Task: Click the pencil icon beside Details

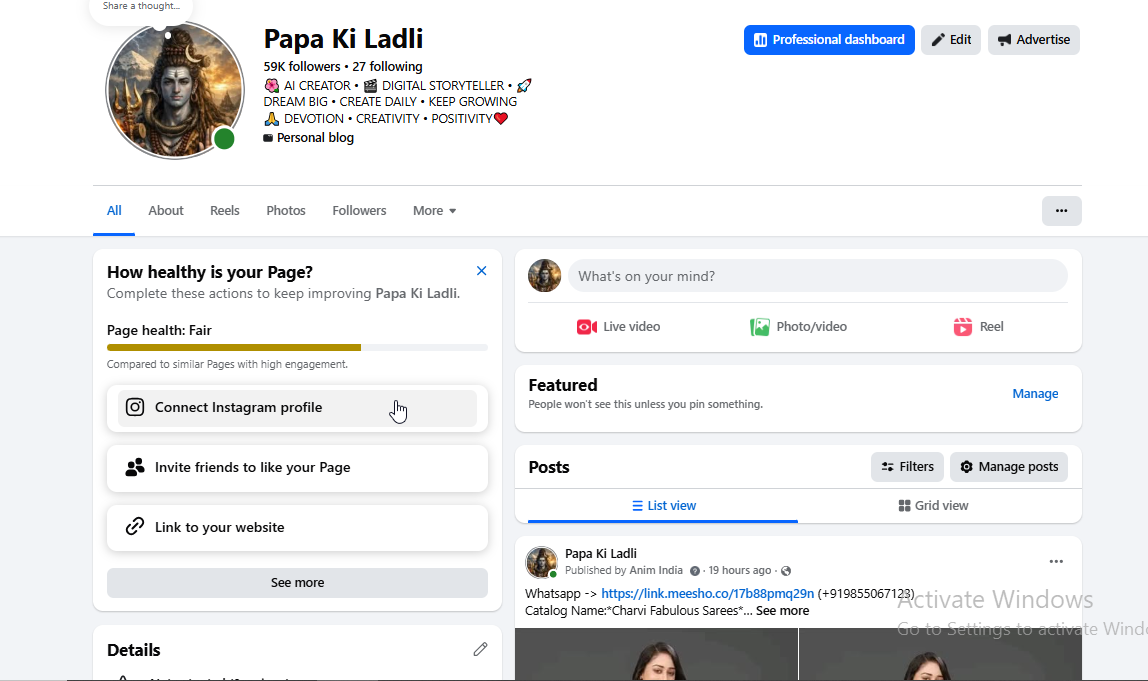Action: [480, 650]
